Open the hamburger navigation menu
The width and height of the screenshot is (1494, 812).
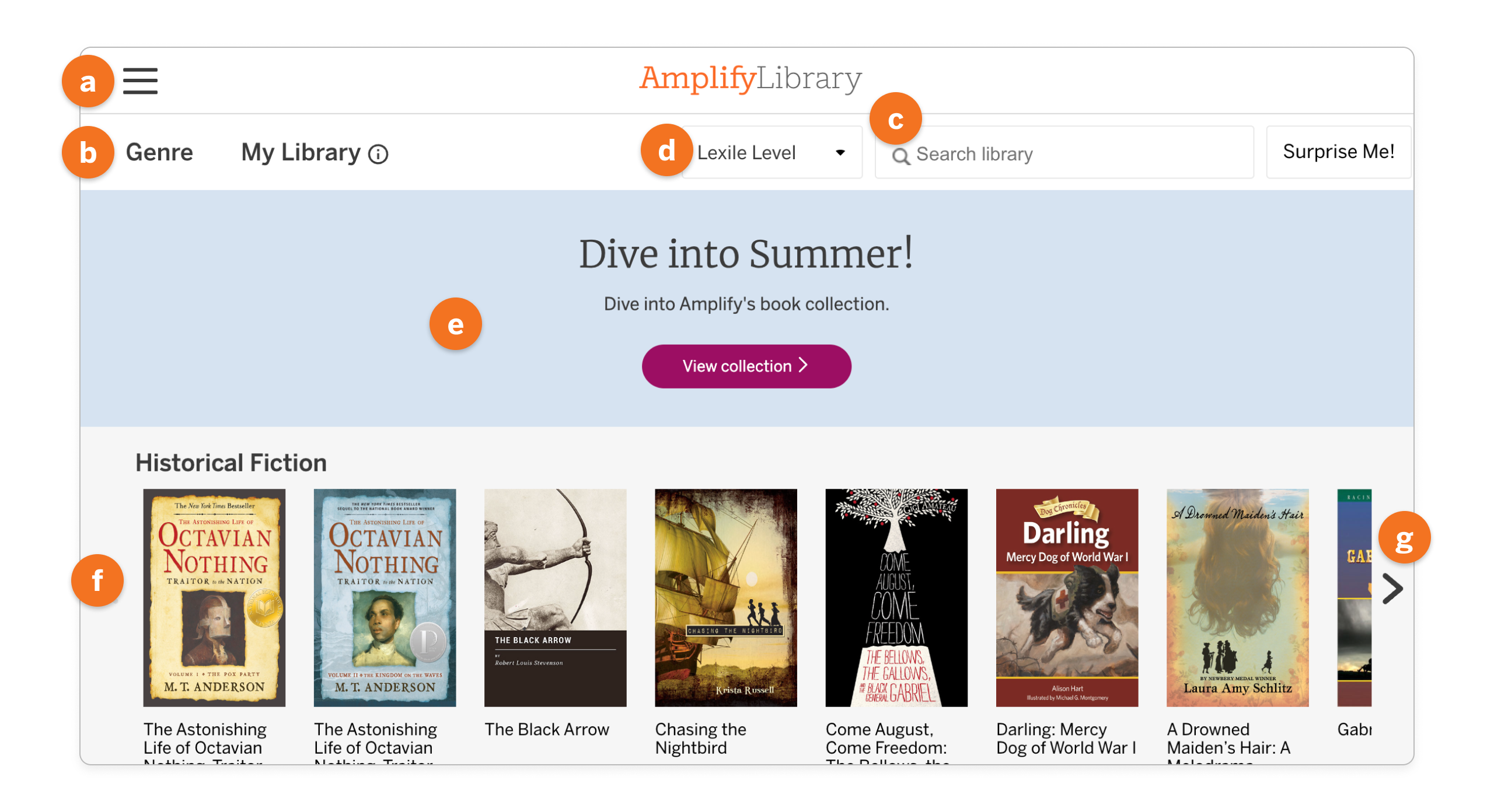point(140,80)
